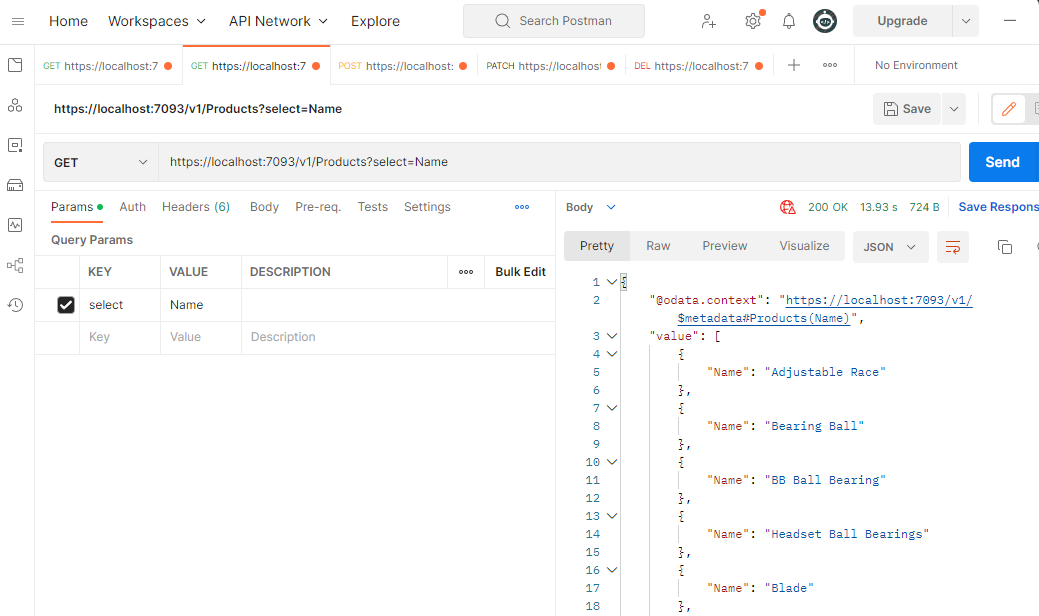Switch response view to Raw
Screen dimensions: 1039x616
tap(658, 246)
